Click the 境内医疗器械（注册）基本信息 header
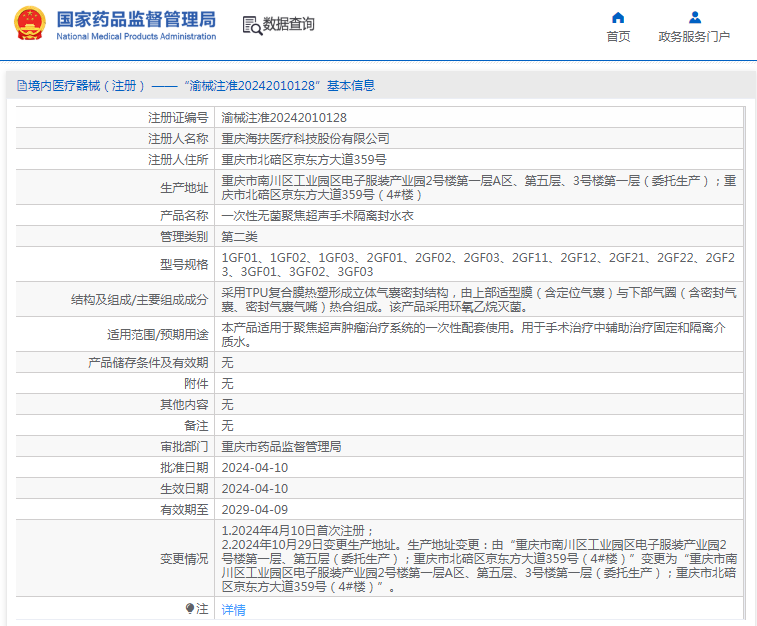757x626 pixels. click(x=196, y=86)
